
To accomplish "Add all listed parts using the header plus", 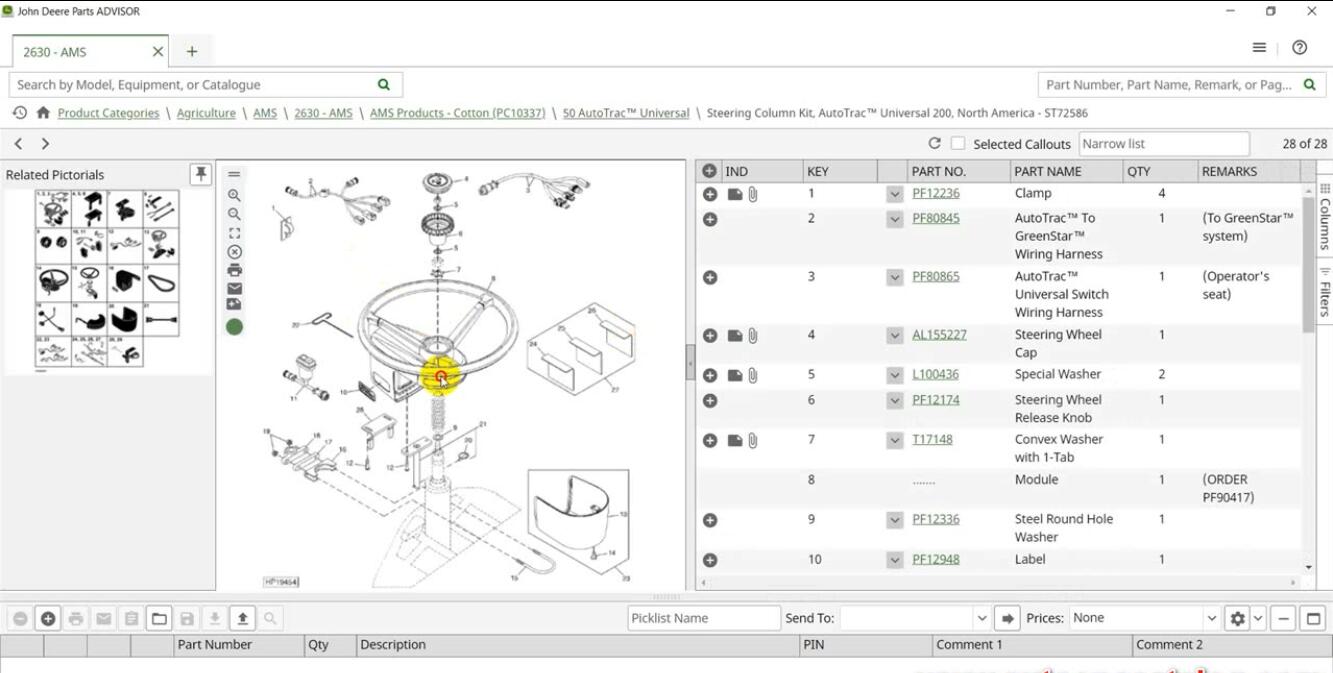I will coord(709,171).
